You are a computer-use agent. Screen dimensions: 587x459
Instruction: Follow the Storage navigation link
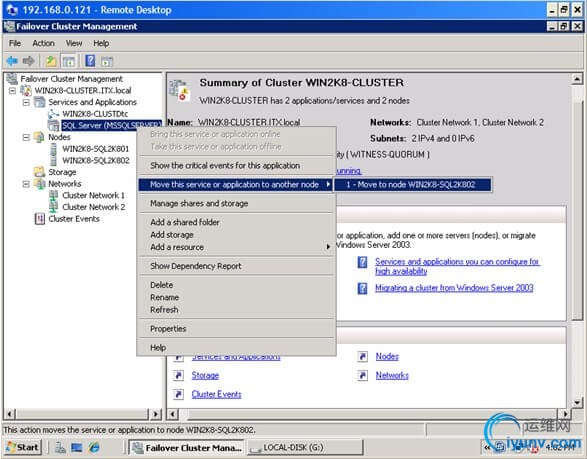[x=205, y=375]
